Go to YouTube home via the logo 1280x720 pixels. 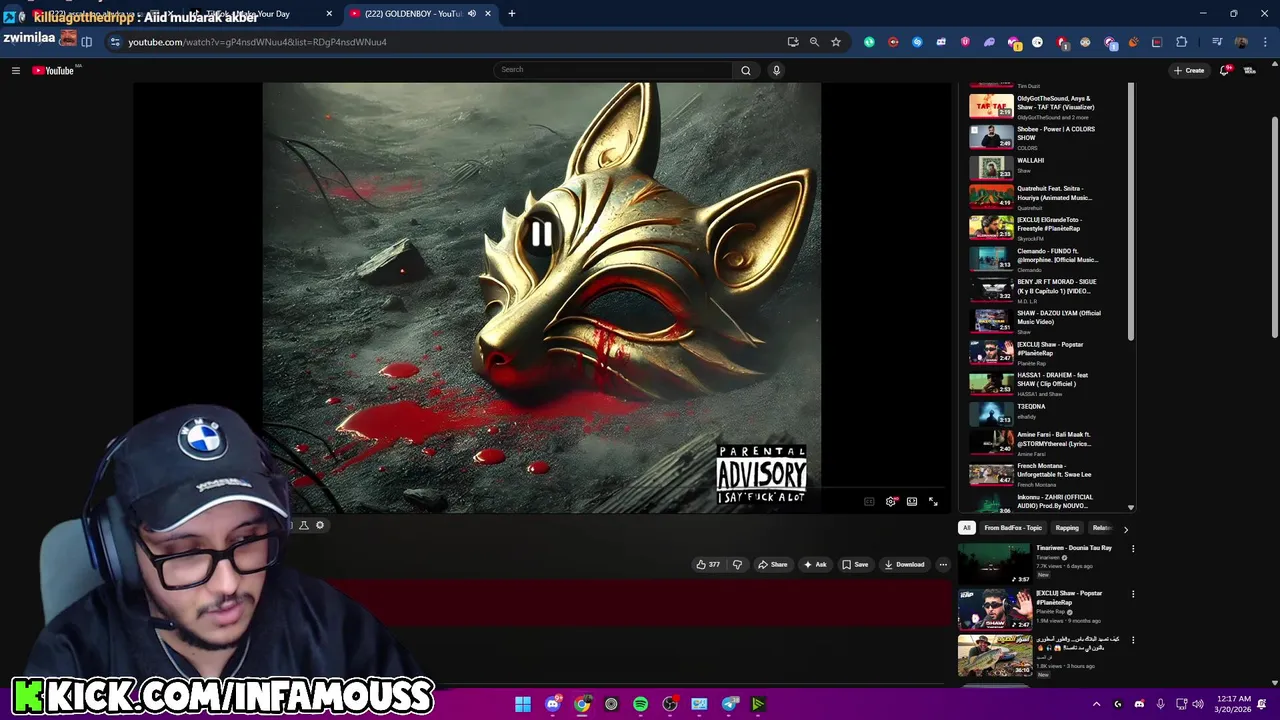pyautogui.click(x=53, y=70)
